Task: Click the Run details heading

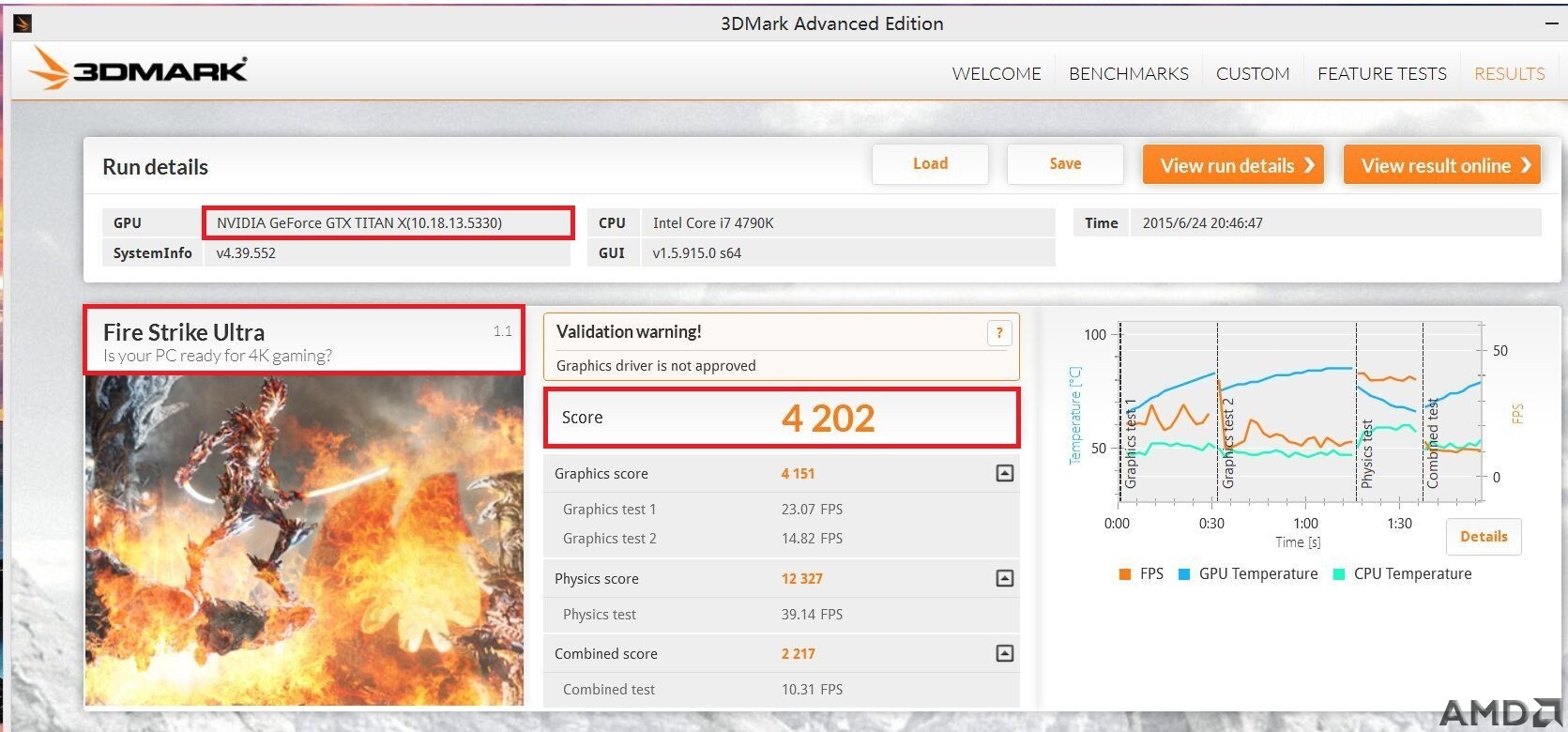Action: click(155, 167)
